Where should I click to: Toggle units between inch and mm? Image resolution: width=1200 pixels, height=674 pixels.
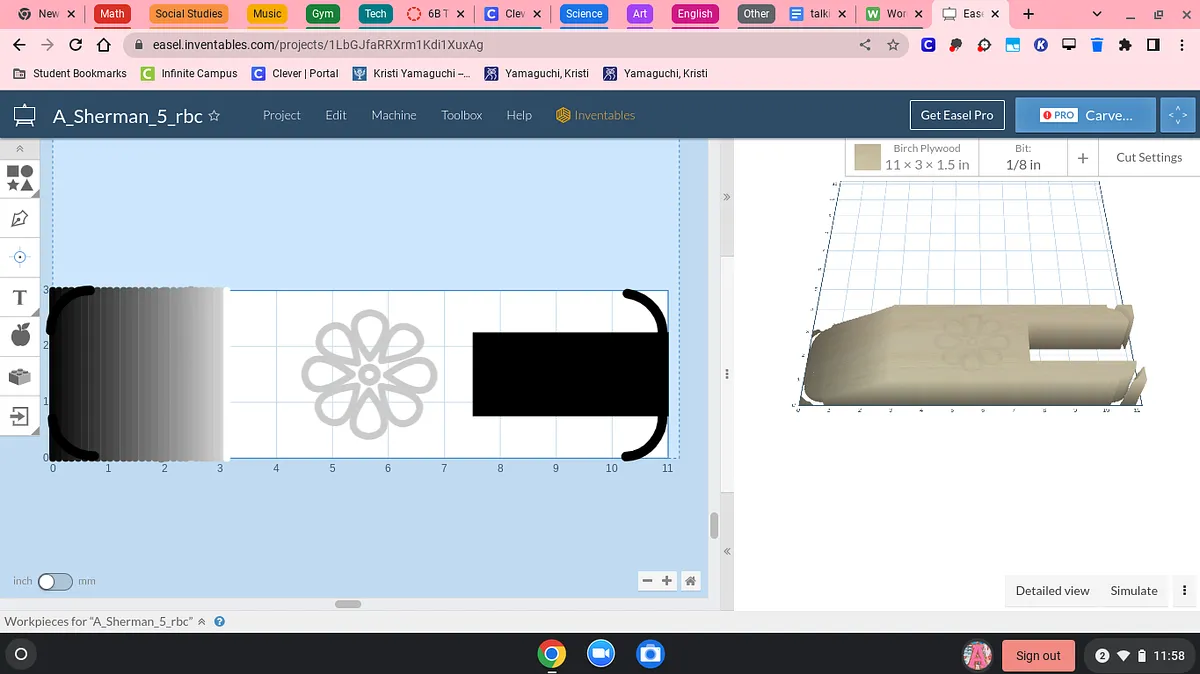pos(55,581)
